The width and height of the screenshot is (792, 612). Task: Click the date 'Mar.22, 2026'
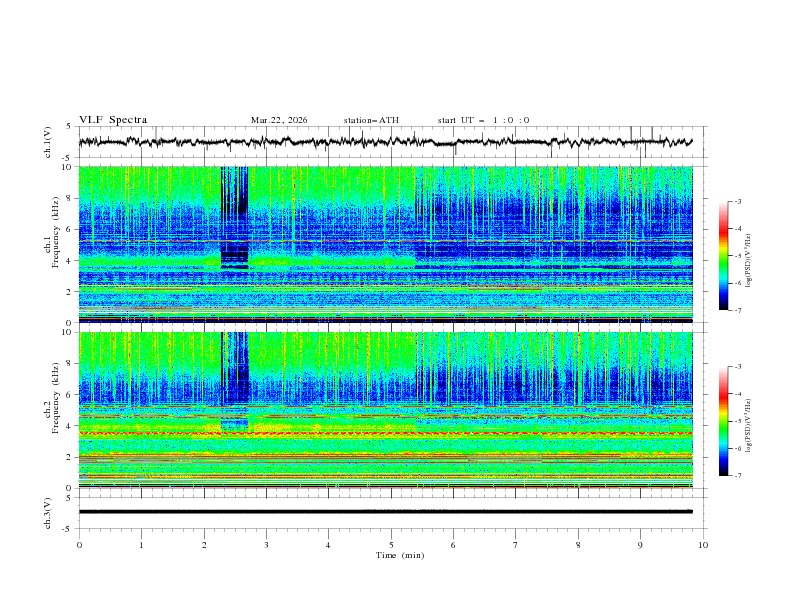click(x=279, y=120)
